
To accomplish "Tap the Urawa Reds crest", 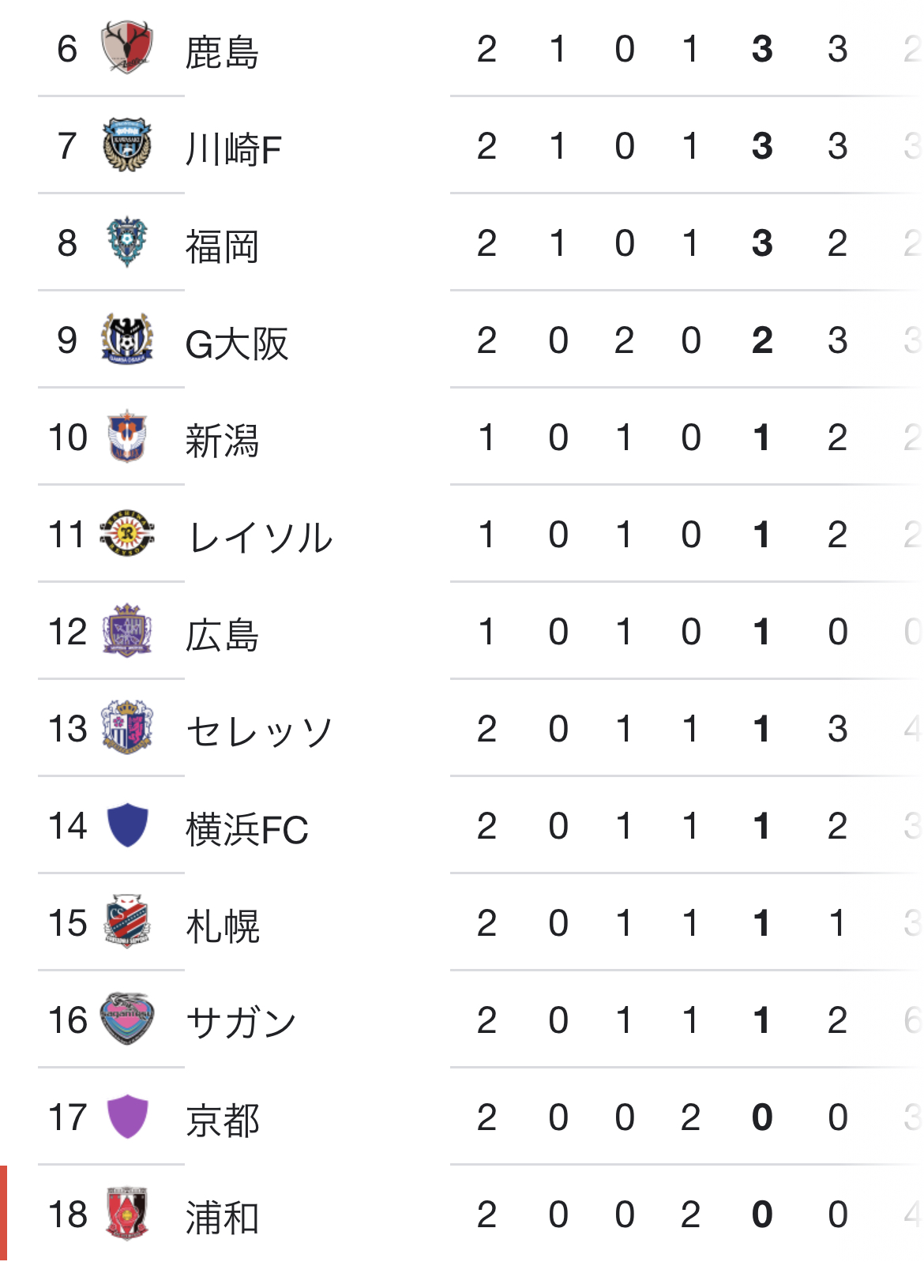I will click(126, 1214).
